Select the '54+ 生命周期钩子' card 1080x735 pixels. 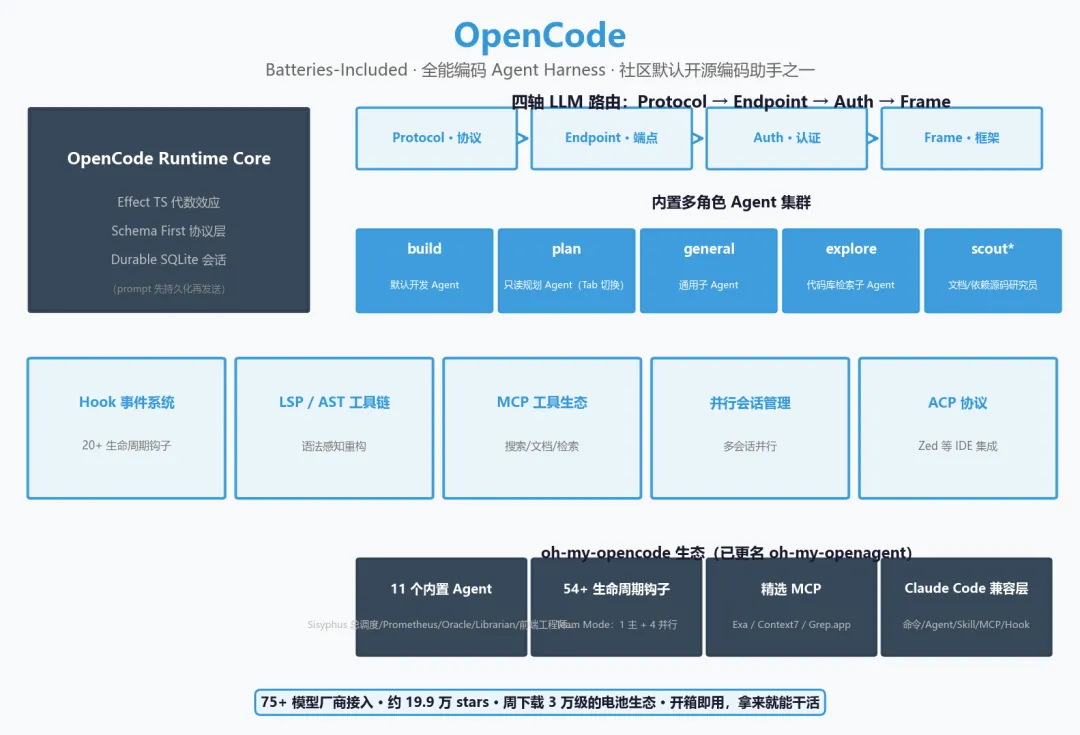[616, 607]
